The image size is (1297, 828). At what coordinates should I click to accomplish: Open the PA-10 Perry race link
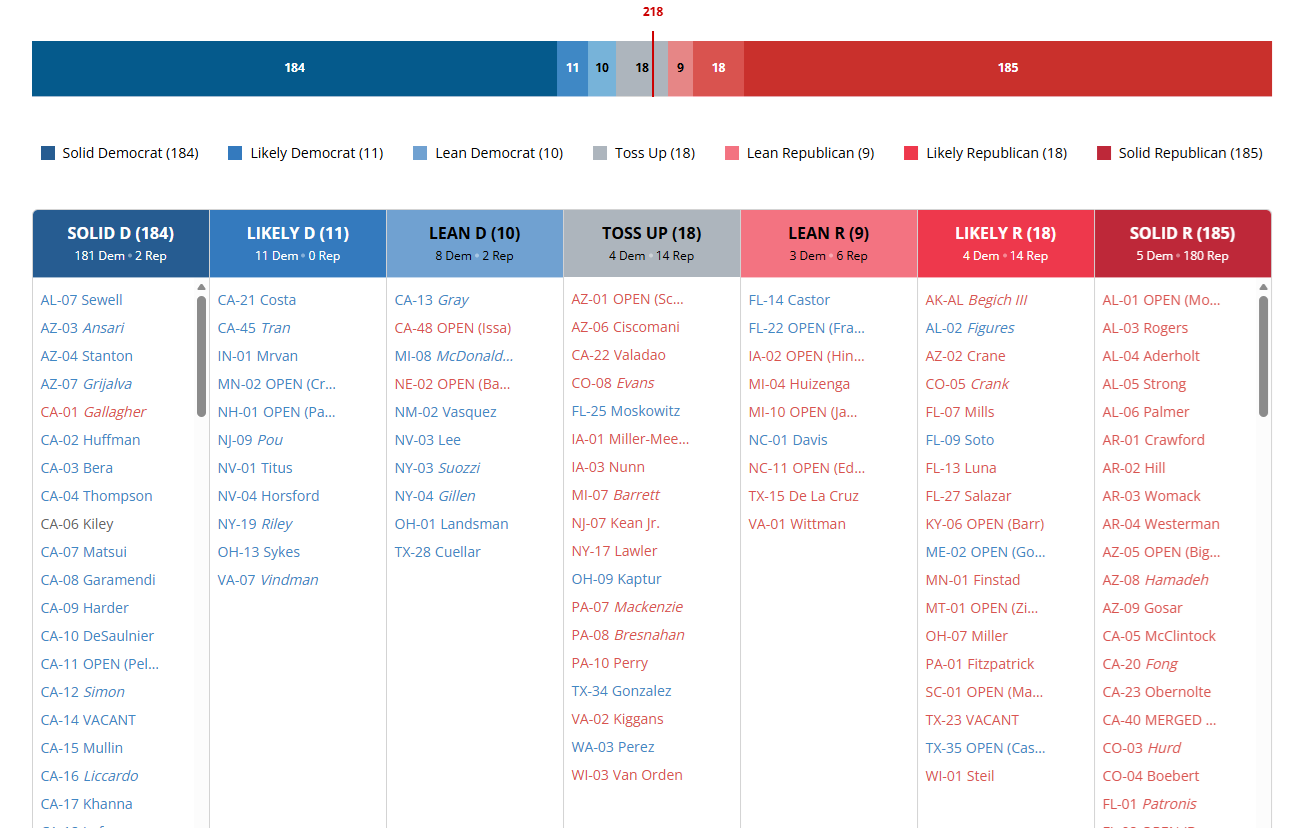pyautogui.click(x=610, y=663)
